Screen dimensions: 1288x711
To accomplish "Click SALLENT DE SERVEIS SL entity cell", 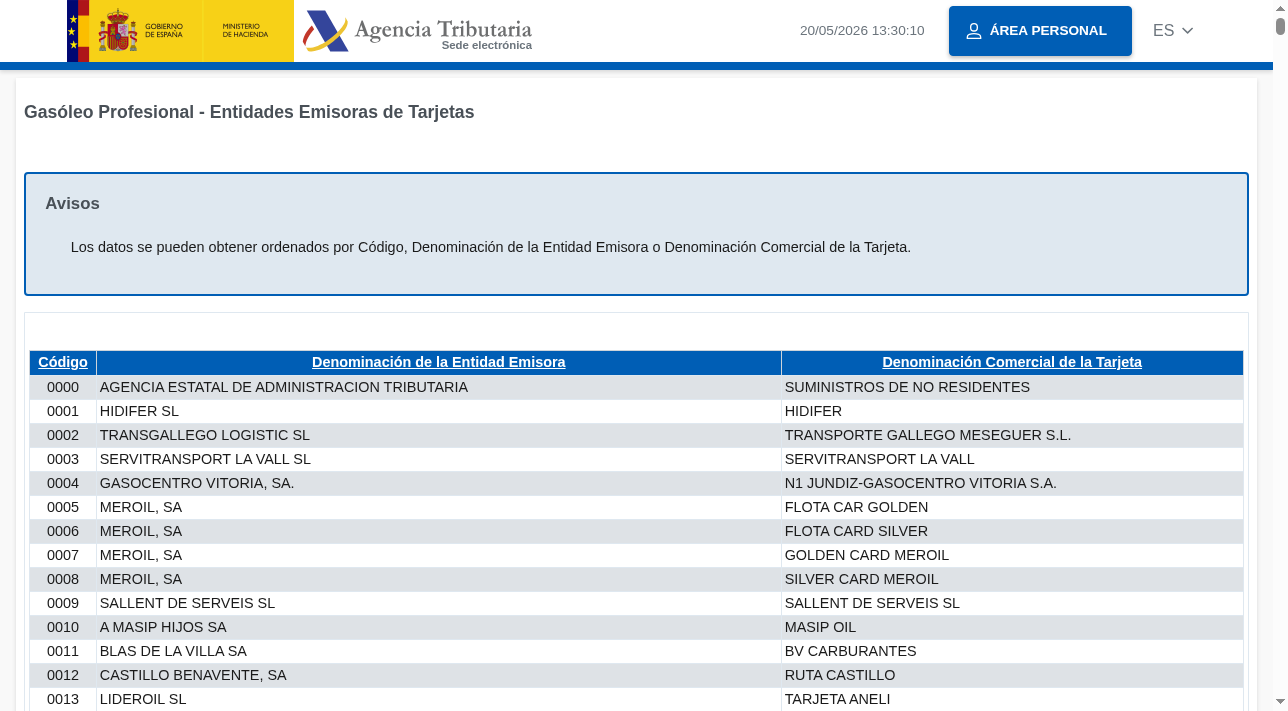I will [439, 603].
